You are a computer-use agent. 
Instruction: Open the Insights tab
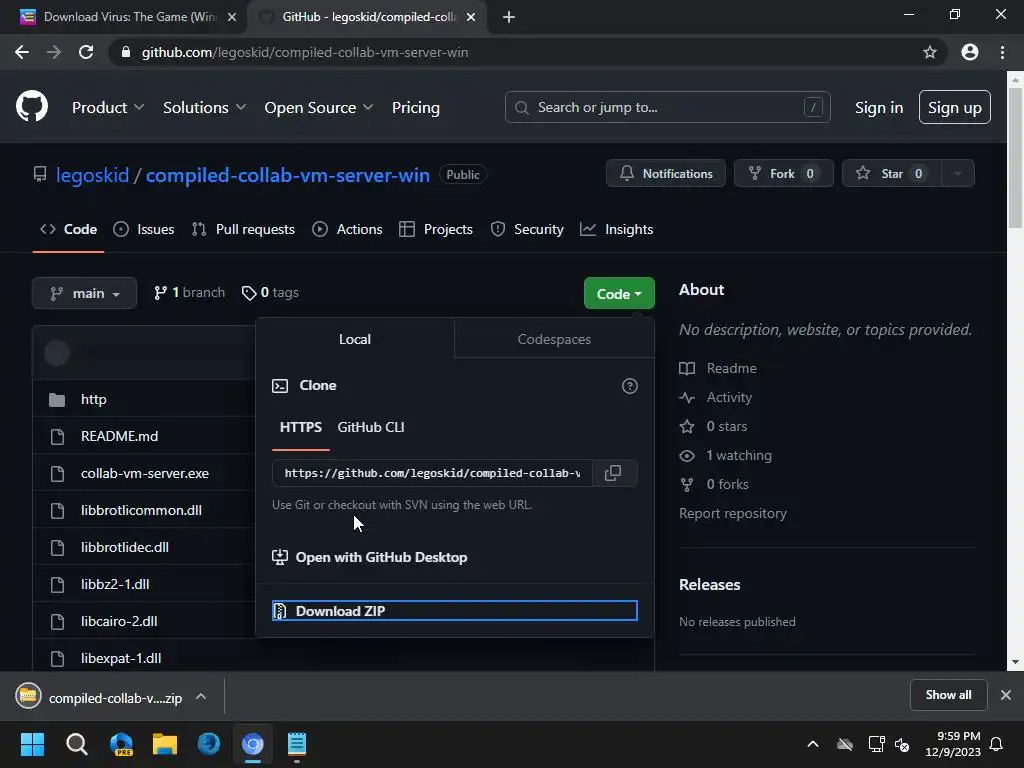pyautogui.click(x=616, y=229)
